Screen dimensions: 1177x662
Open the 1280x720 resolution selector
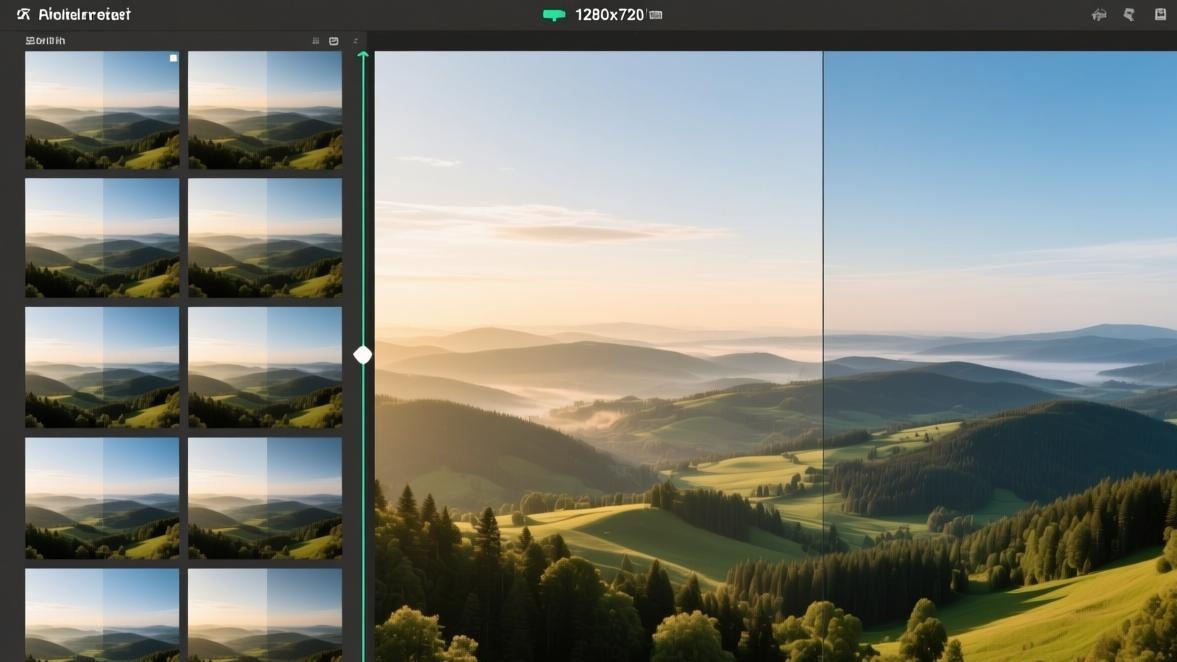(x=610, y=15)
